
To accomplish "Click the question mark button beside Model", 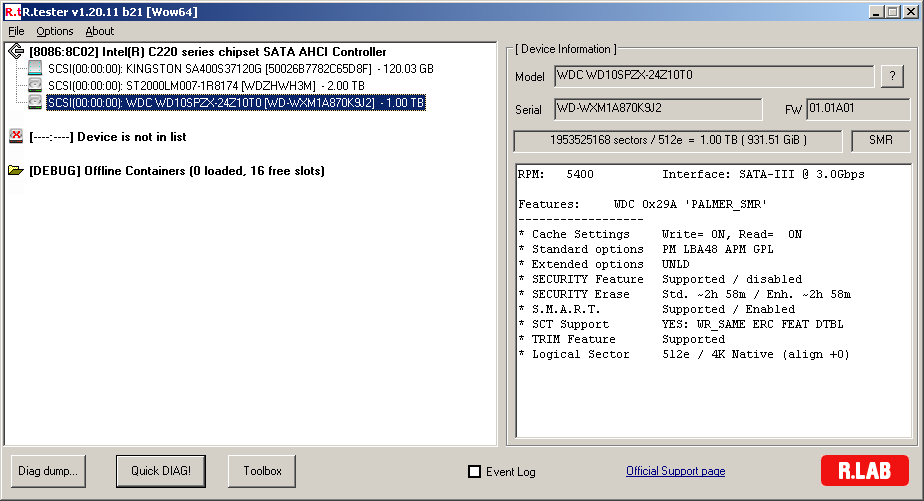I will (891, 77).
